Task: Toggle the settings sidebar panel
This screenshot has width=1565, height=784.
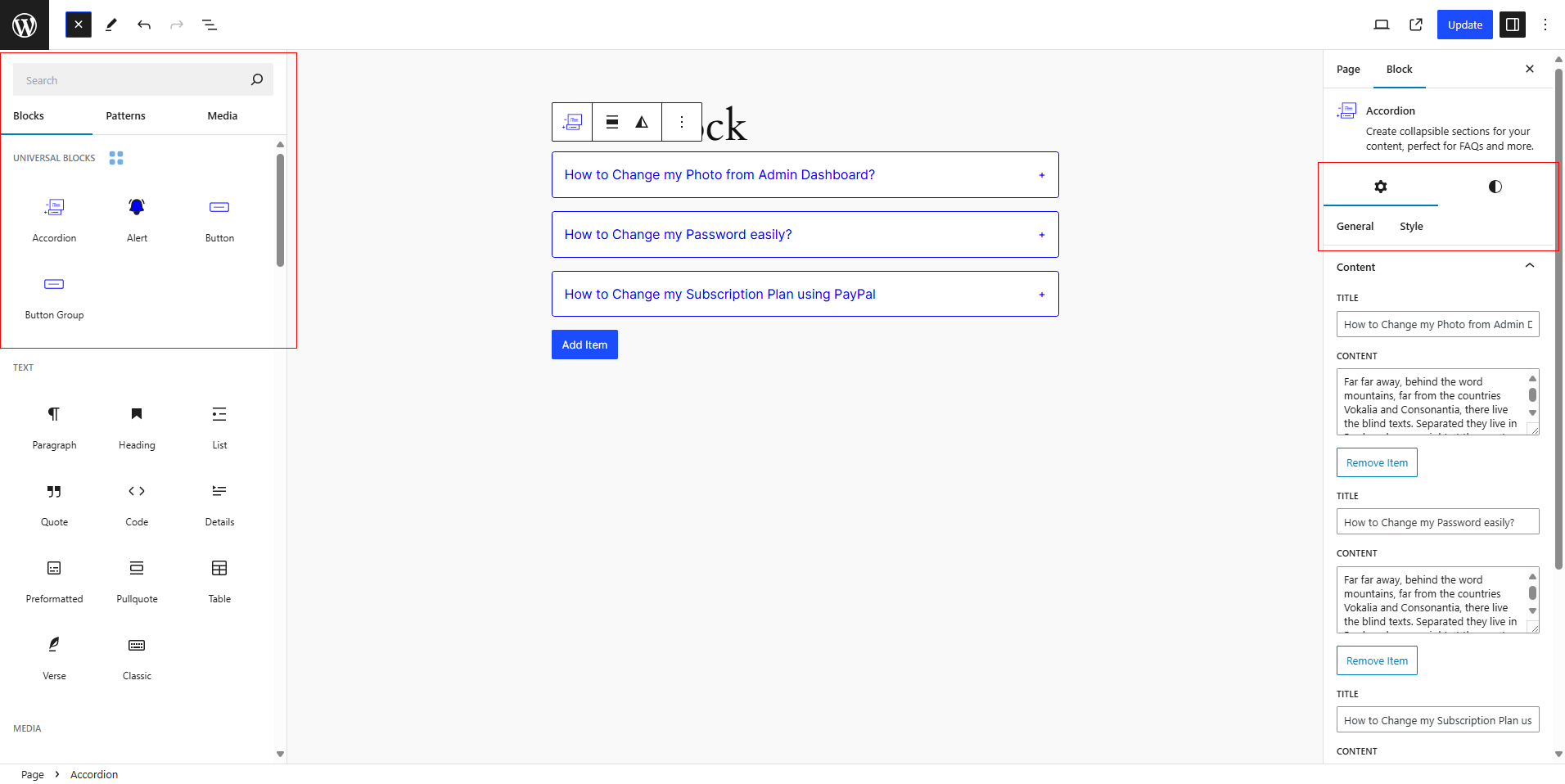Action: (x=1513, y=25)
